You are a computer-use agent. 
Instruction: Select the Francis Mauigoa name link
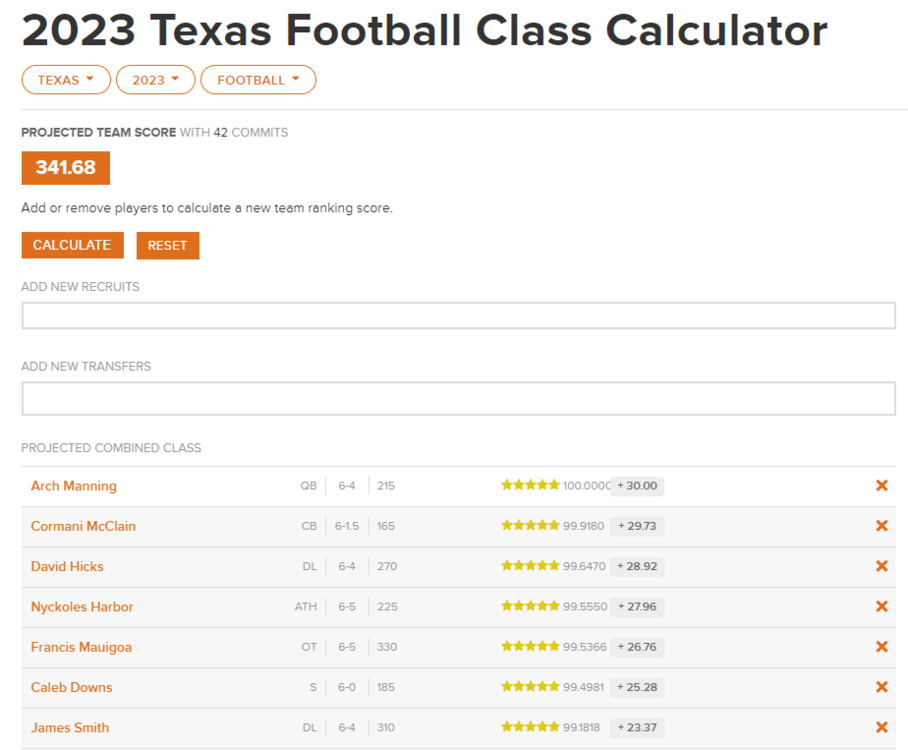(x=81, y=647)
